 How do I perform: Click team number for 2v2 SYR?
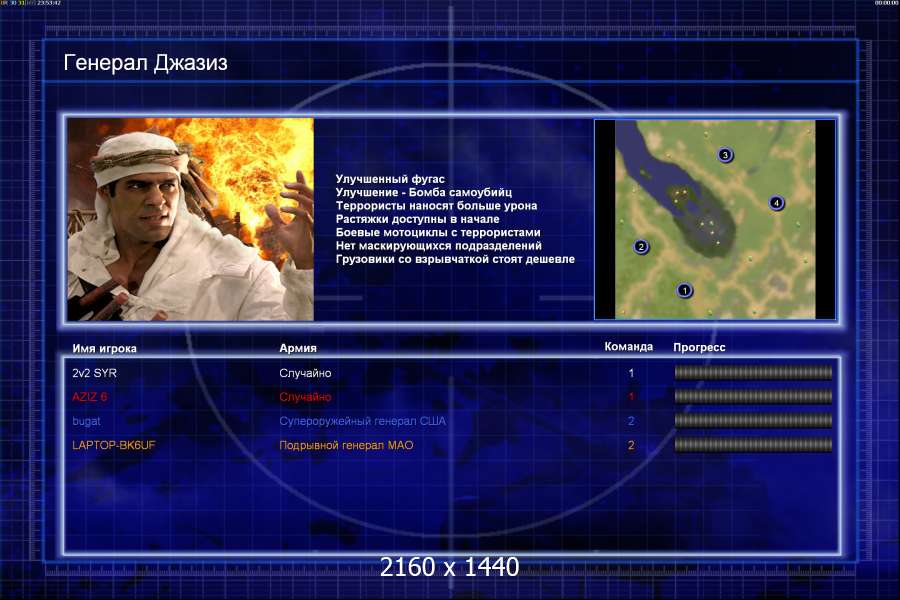click(631, 373)
